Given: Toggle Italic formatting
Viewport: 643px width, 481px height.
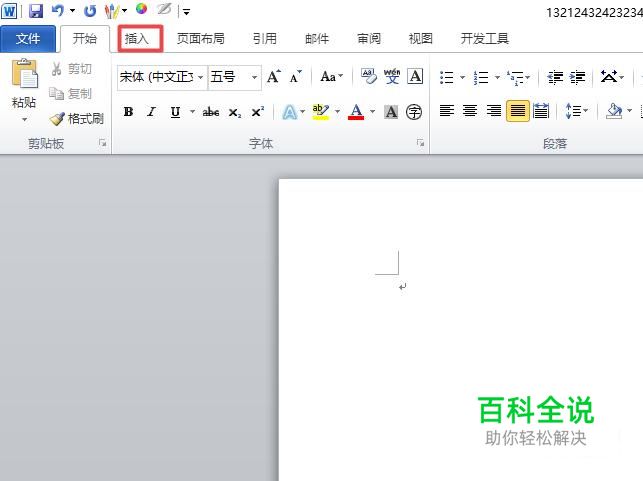Looking at the screenshot, I should [x=152, y=112].
